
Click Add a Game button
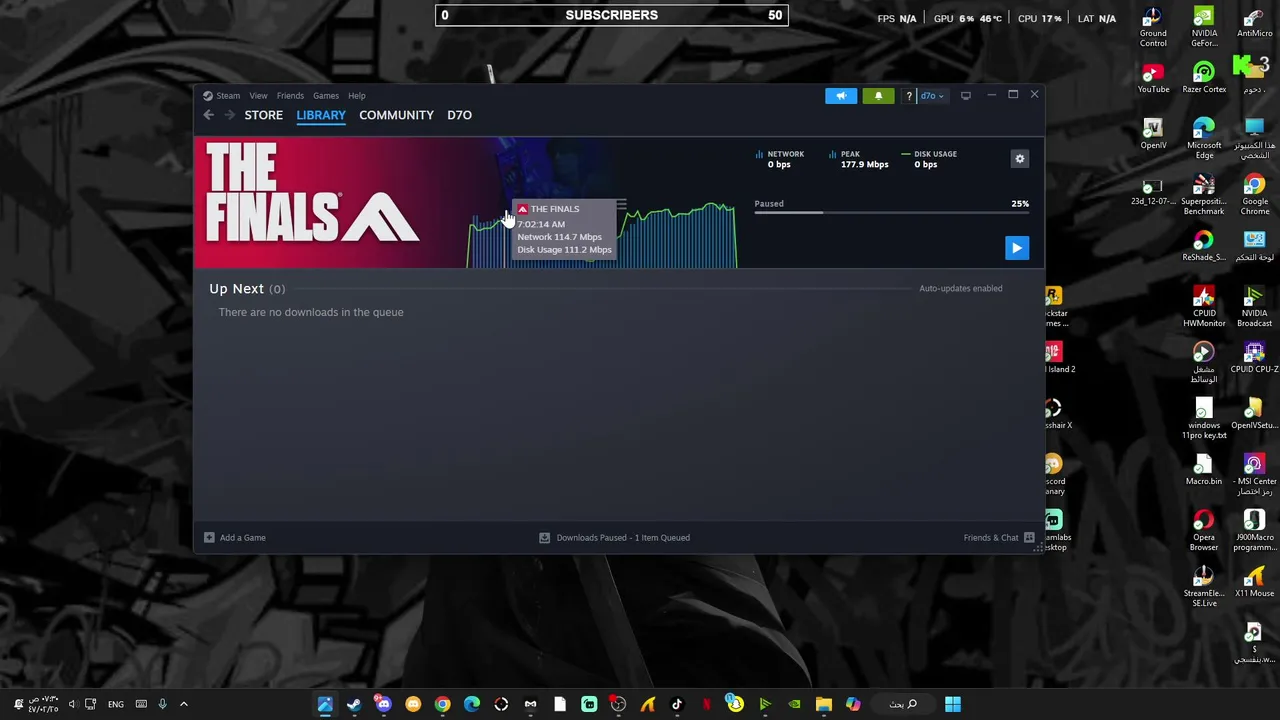click(x=235, y=538)
